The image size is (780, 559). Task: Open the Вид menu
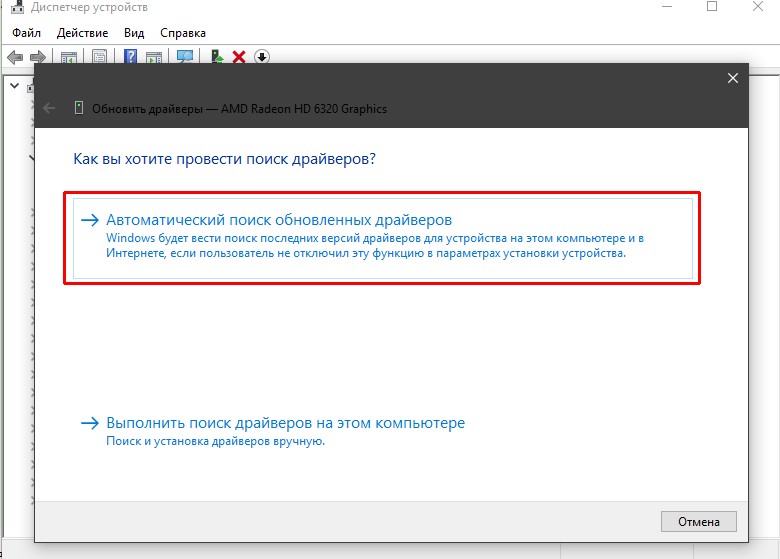134,33
